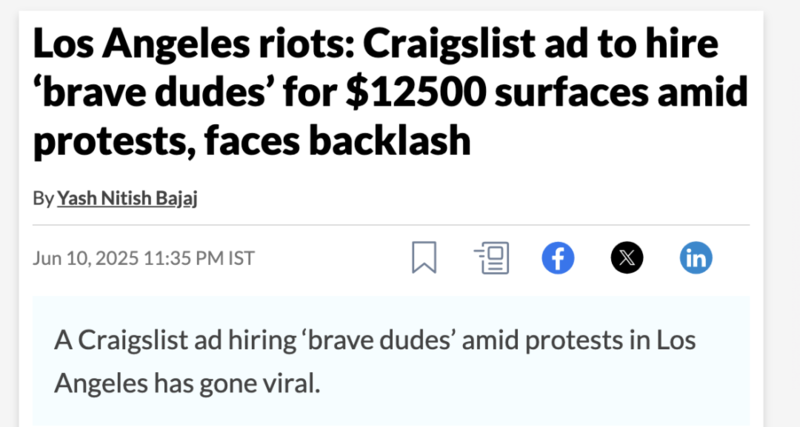The height and width of the screenshot is (427, 800).
Task: Click the word 'Craigslist' in the headline
Action: pos(449,45)
